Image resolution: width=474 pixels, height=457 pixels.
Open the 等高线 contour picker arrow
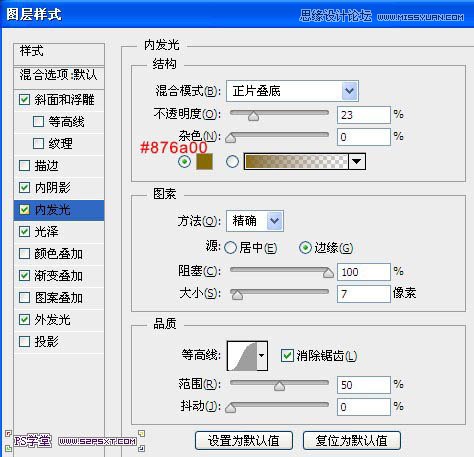click(x=262, y=356)
